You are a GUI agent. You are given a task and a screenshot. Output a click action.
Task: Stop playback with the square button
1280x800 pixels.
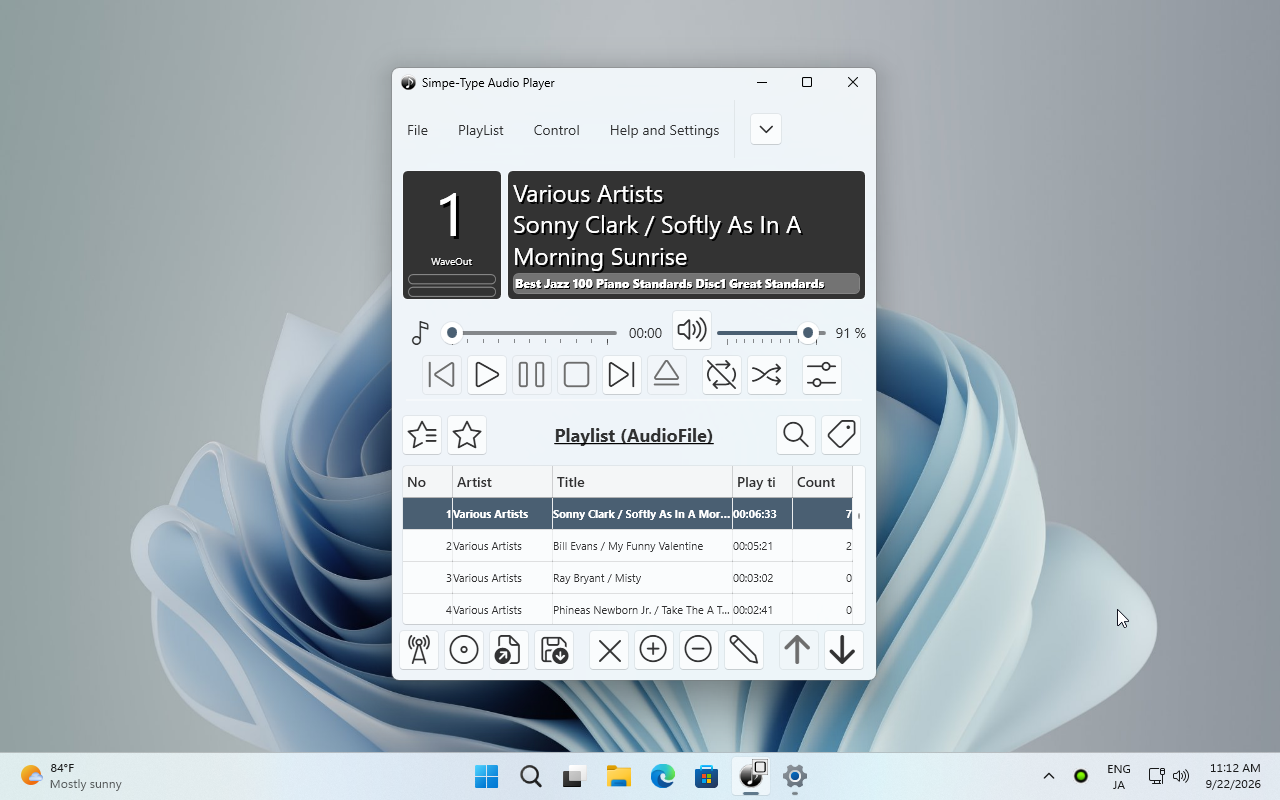577,375
